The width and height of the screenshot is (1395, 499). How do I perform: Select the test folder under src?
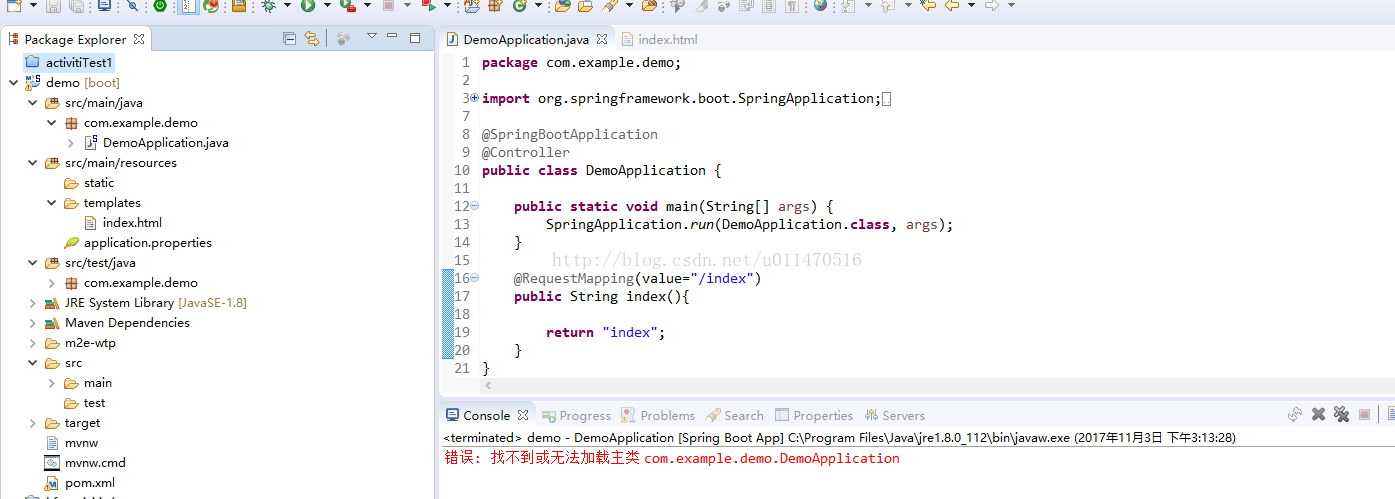85,403
